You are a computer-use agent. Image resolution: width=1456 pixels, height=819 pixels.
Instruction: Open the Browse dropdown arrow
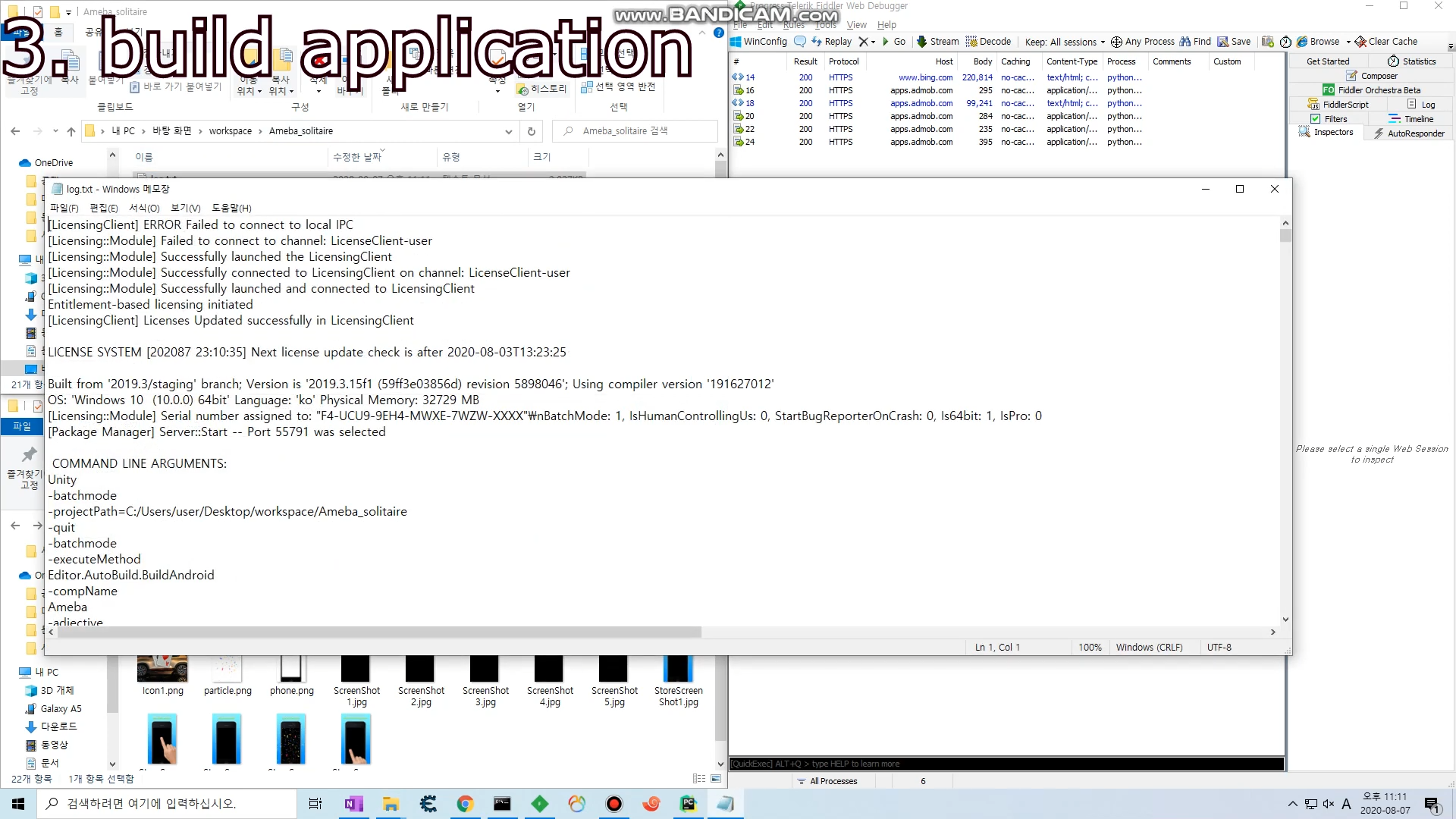point(1348,42)
